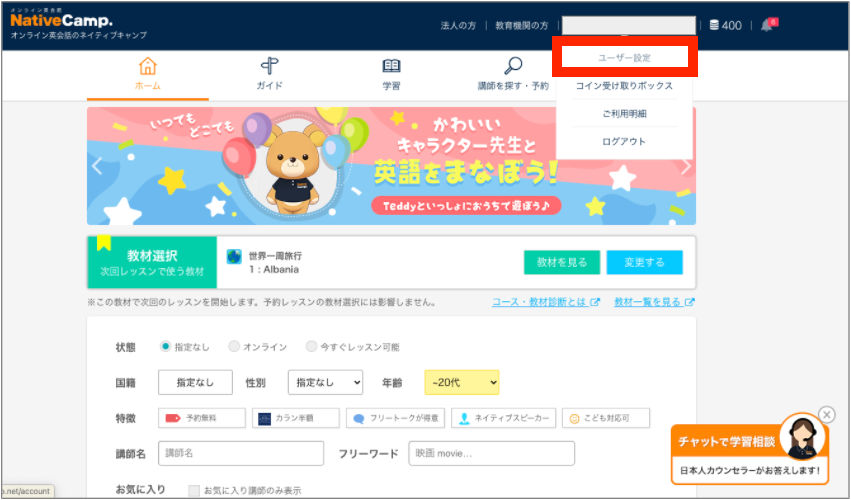Viewport: 851px width, 500px height.
Task: Click the Home house icon
Action: pos(148,67)
